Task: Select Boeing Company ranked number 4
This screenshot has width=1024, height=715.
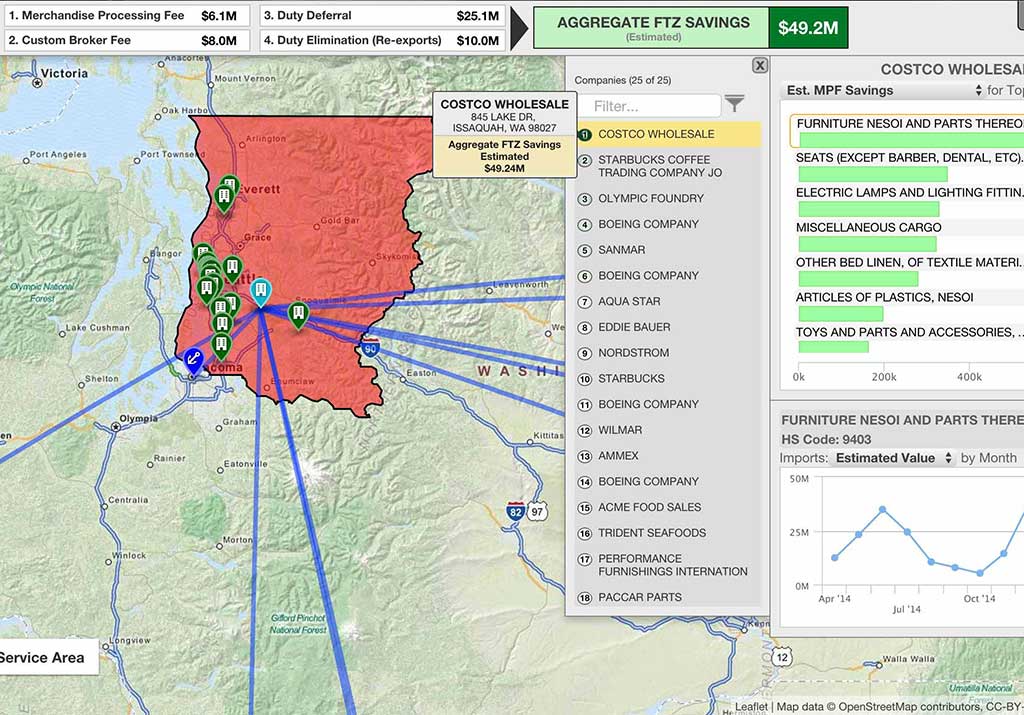Action: pos(669,224)
